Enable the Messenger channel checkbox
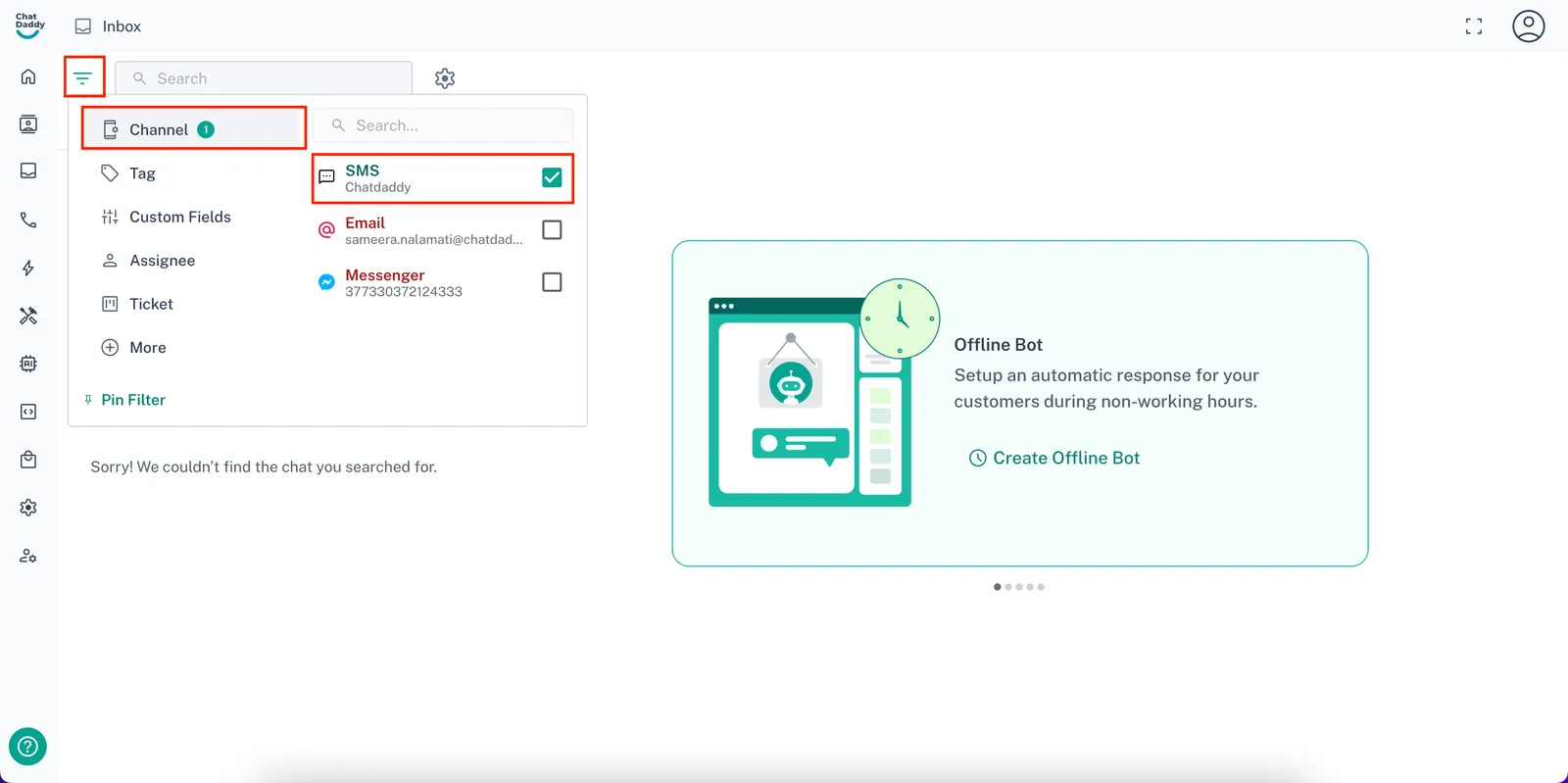This screenshot has width=1568, height=783. pos(552,282)
